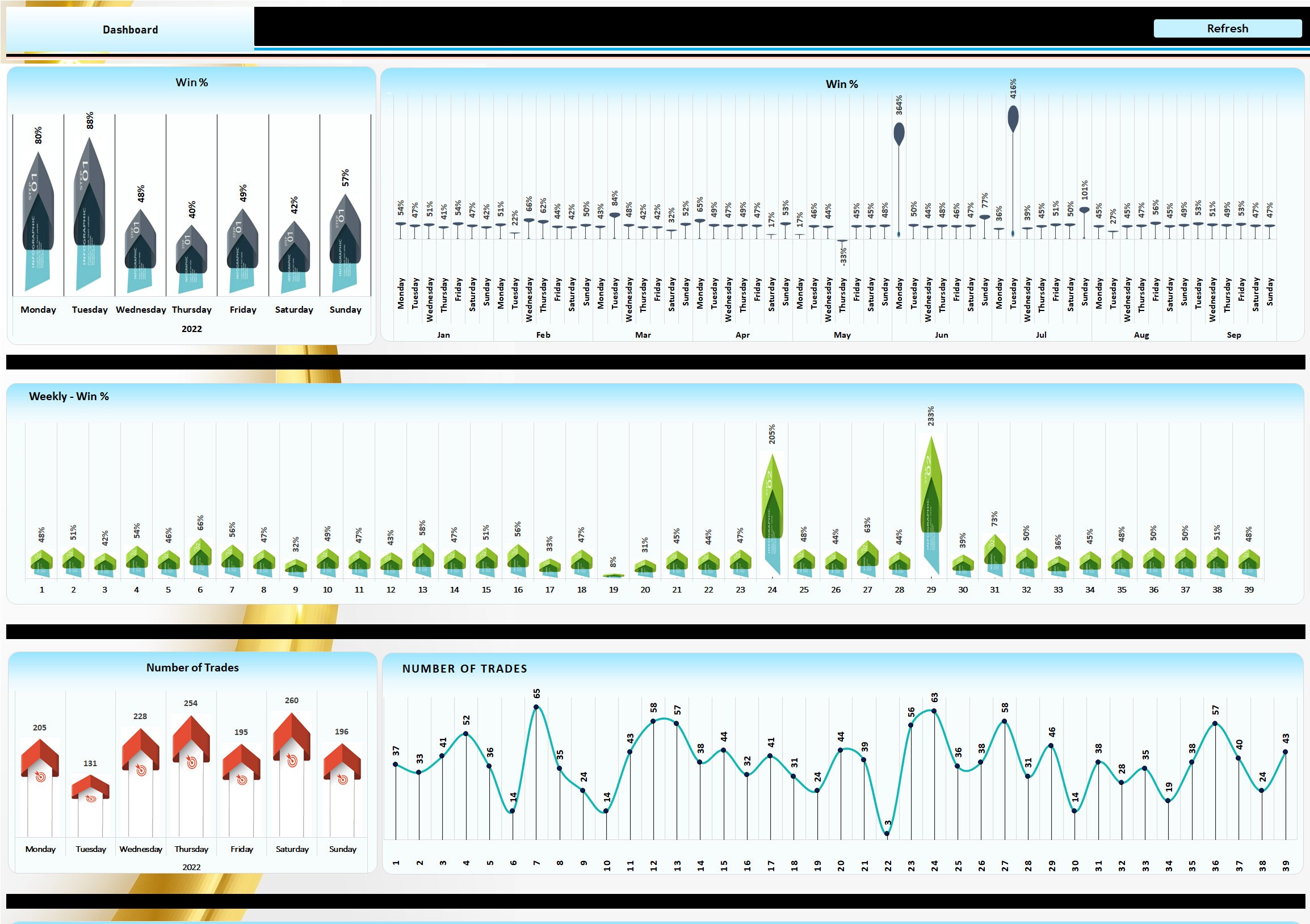Click the week 36 data point (57)
Image resolution: width=1310 pixels, height=924 pixels.
[1215, 724]
